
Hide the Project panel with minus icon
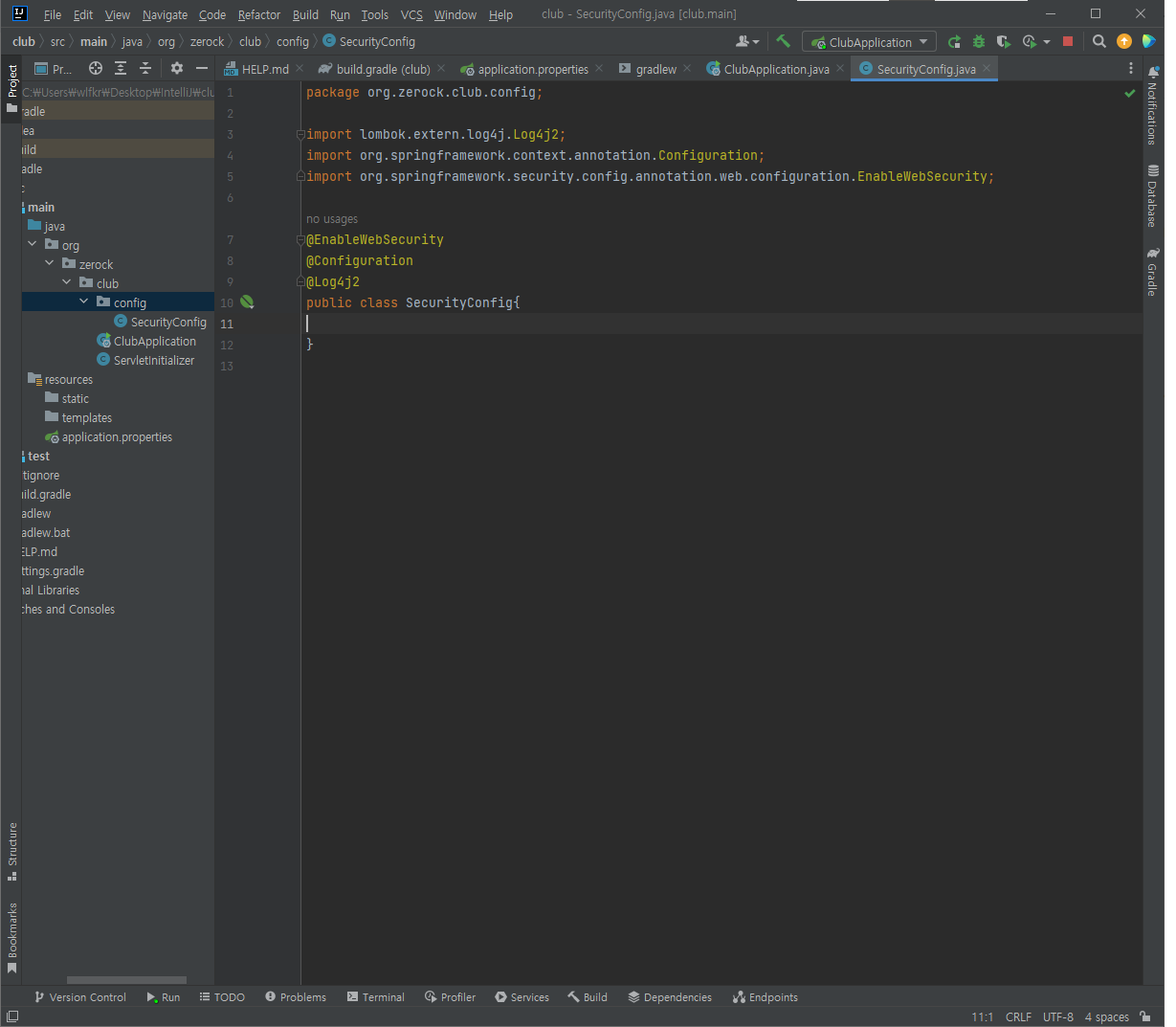[x=201, y=68]
